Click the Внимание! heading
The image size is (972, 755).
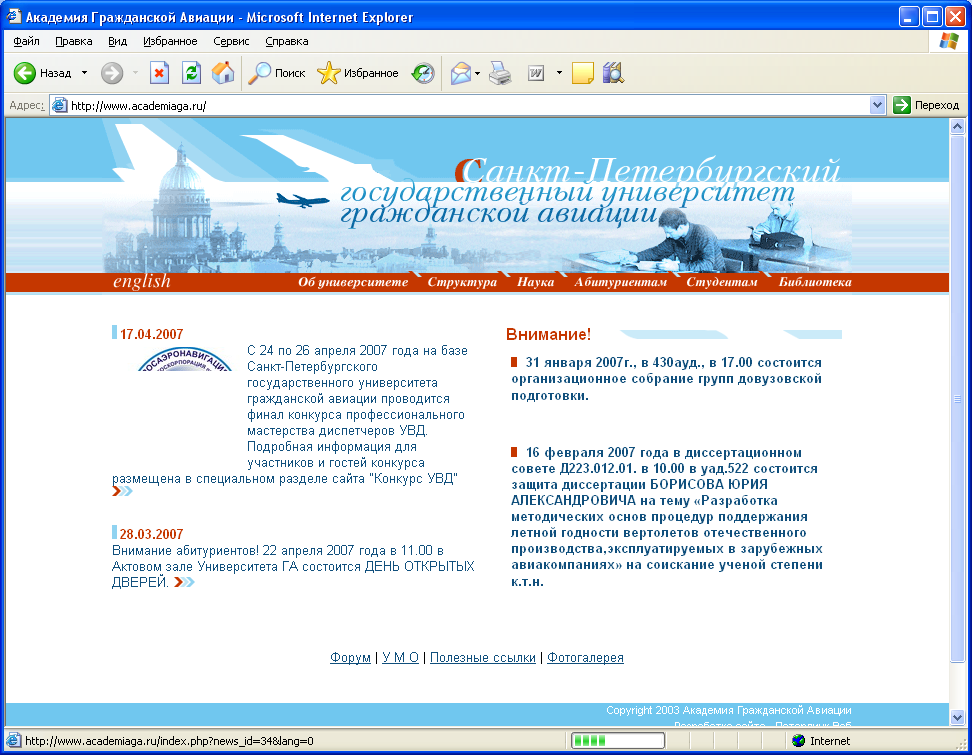pyautogui.click(x=549, y=335)
